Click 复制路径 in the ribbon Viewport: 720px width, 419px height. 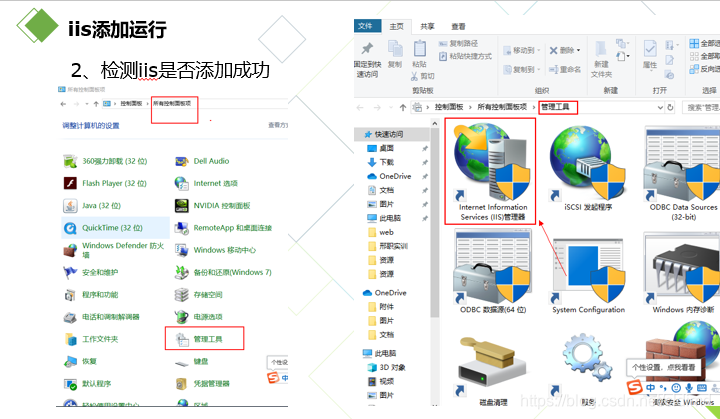pyautogui.click(x=458, y=44)
